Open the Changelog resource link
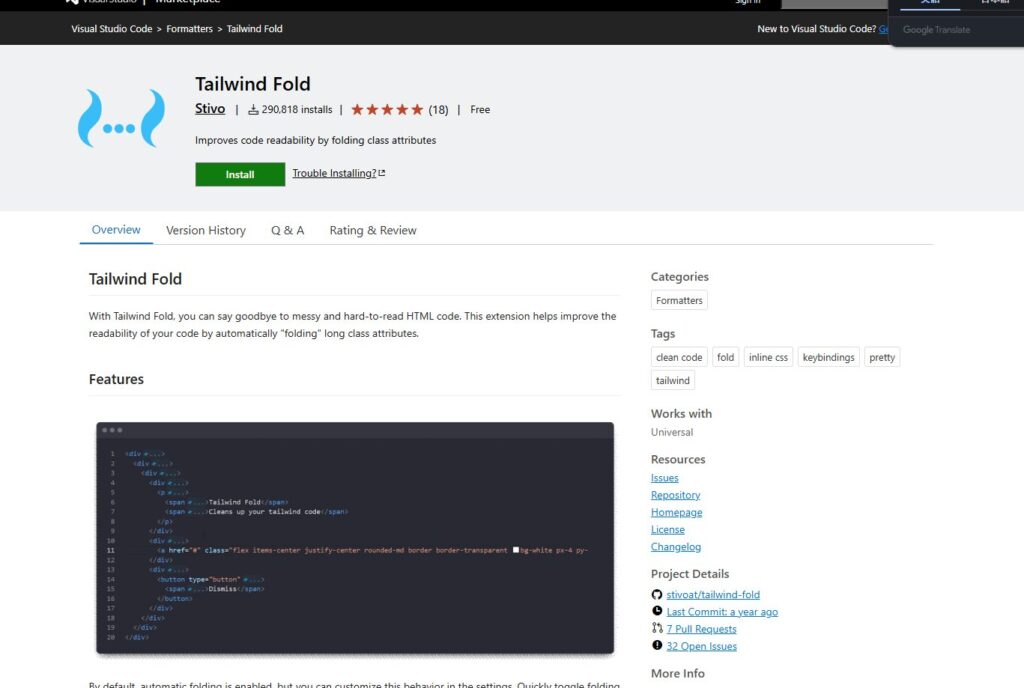 click(x=676, y=547)
